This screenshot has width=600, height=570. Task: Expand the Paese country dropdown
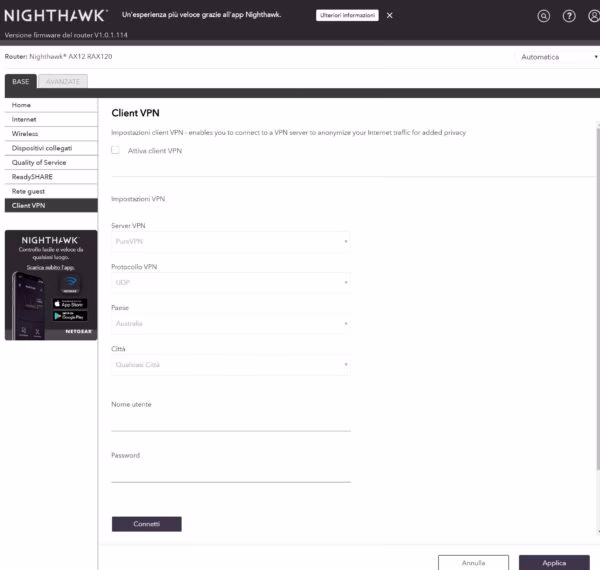coord(231,324)
